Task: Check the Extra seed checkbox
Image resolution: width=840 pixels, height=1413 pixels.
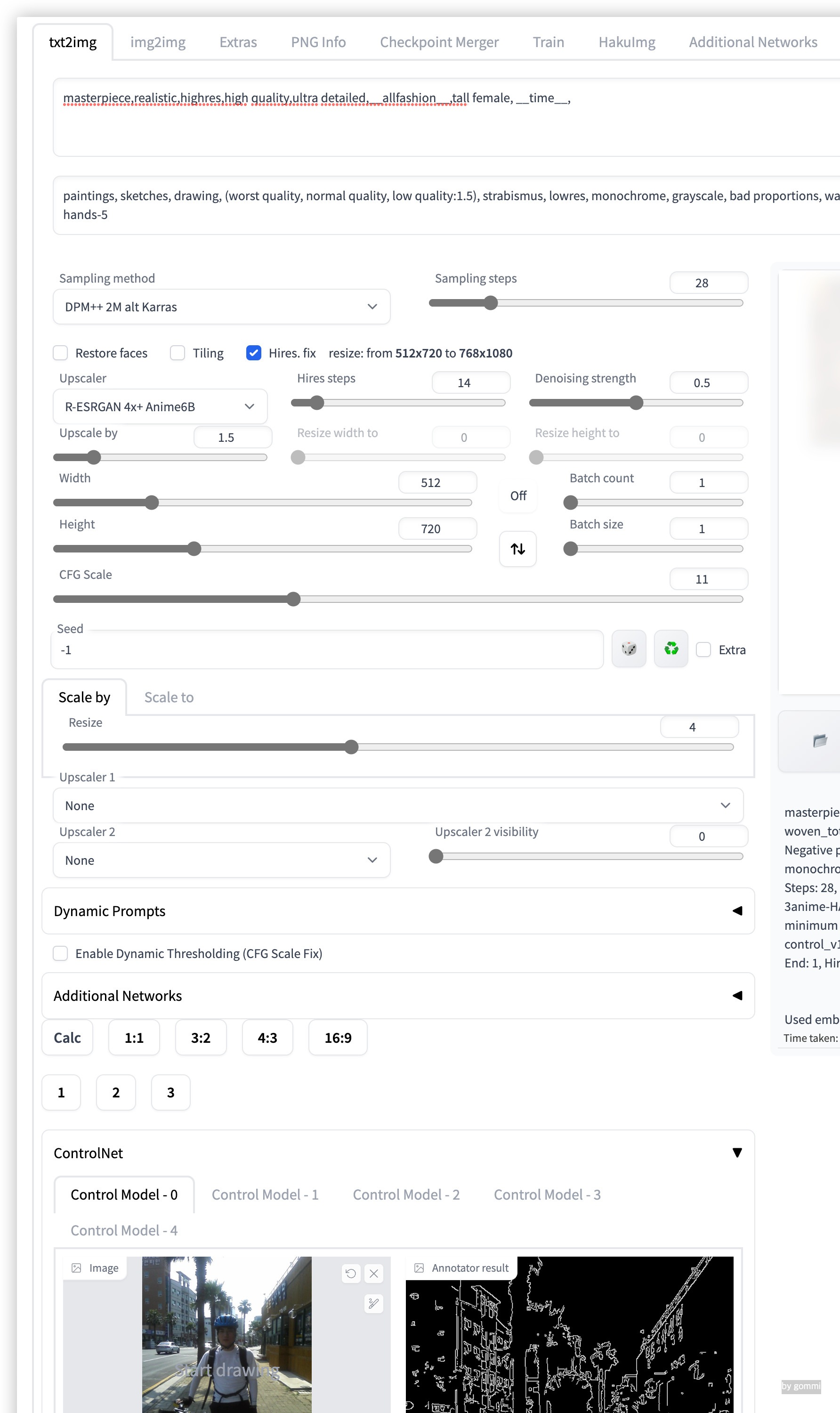Action: [703, 650]
